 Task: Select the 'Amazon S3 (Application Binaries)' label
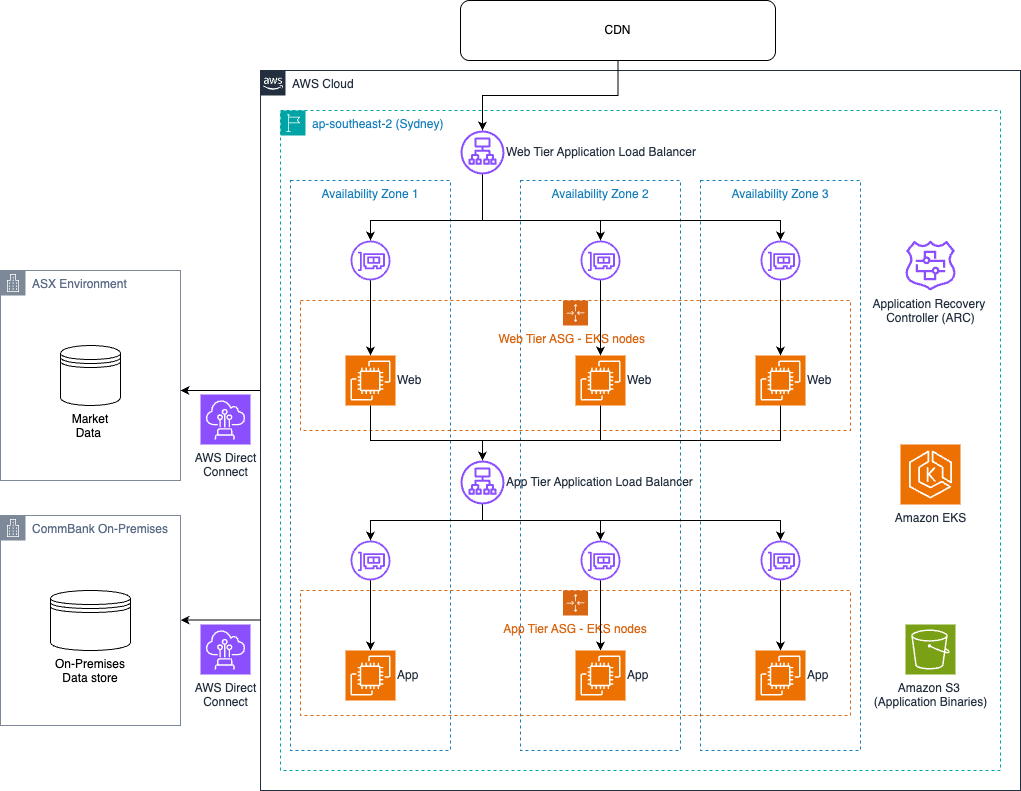(930, 695)
